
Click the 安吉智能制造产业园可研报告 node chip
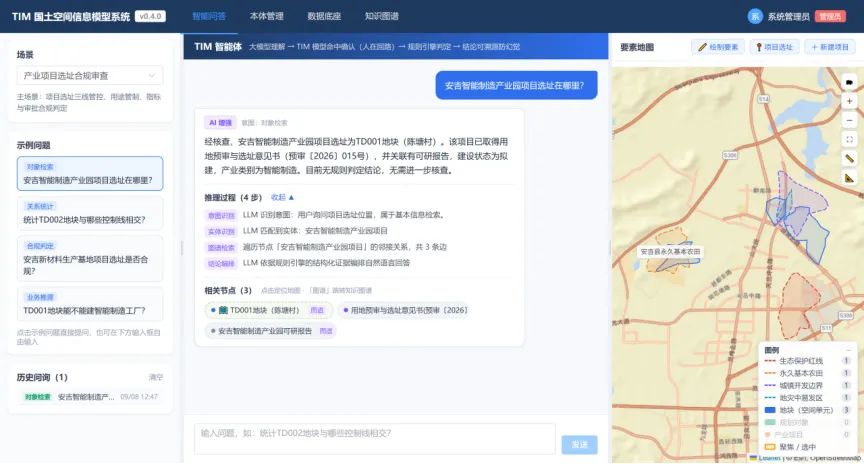(270, 331)
